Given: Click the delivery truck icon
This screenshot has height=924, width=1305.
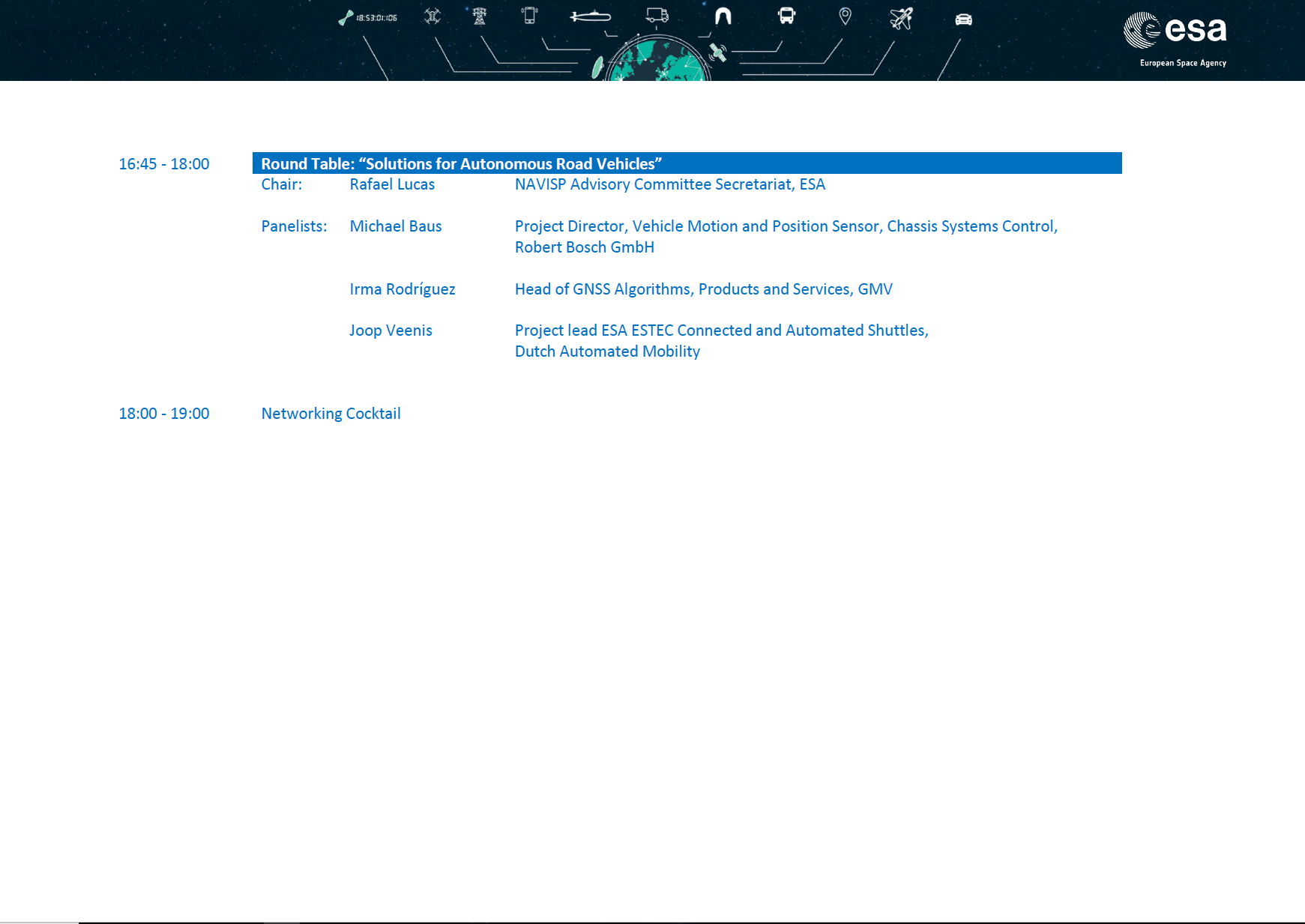Looking at the screenshot, I should click(x=657, y=16).
